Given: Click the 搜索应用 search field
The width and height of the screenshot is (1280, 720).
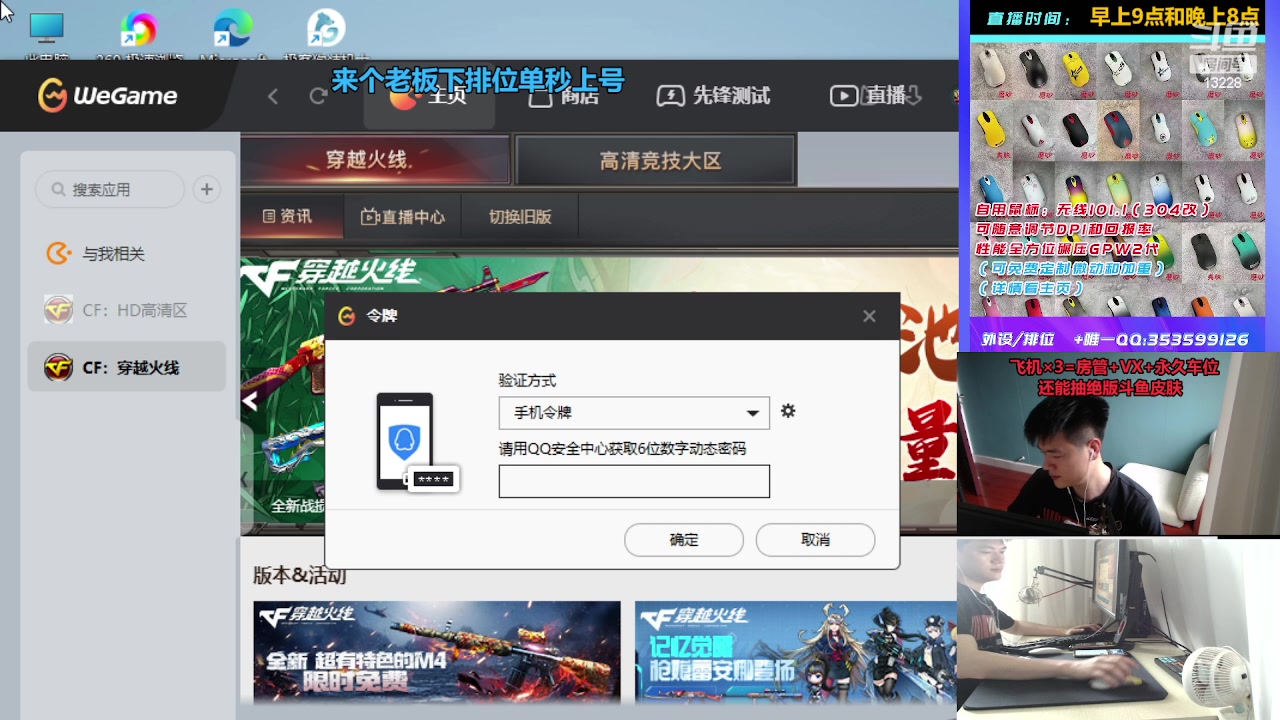Looking at the screenshot, I should click(110, 189).
